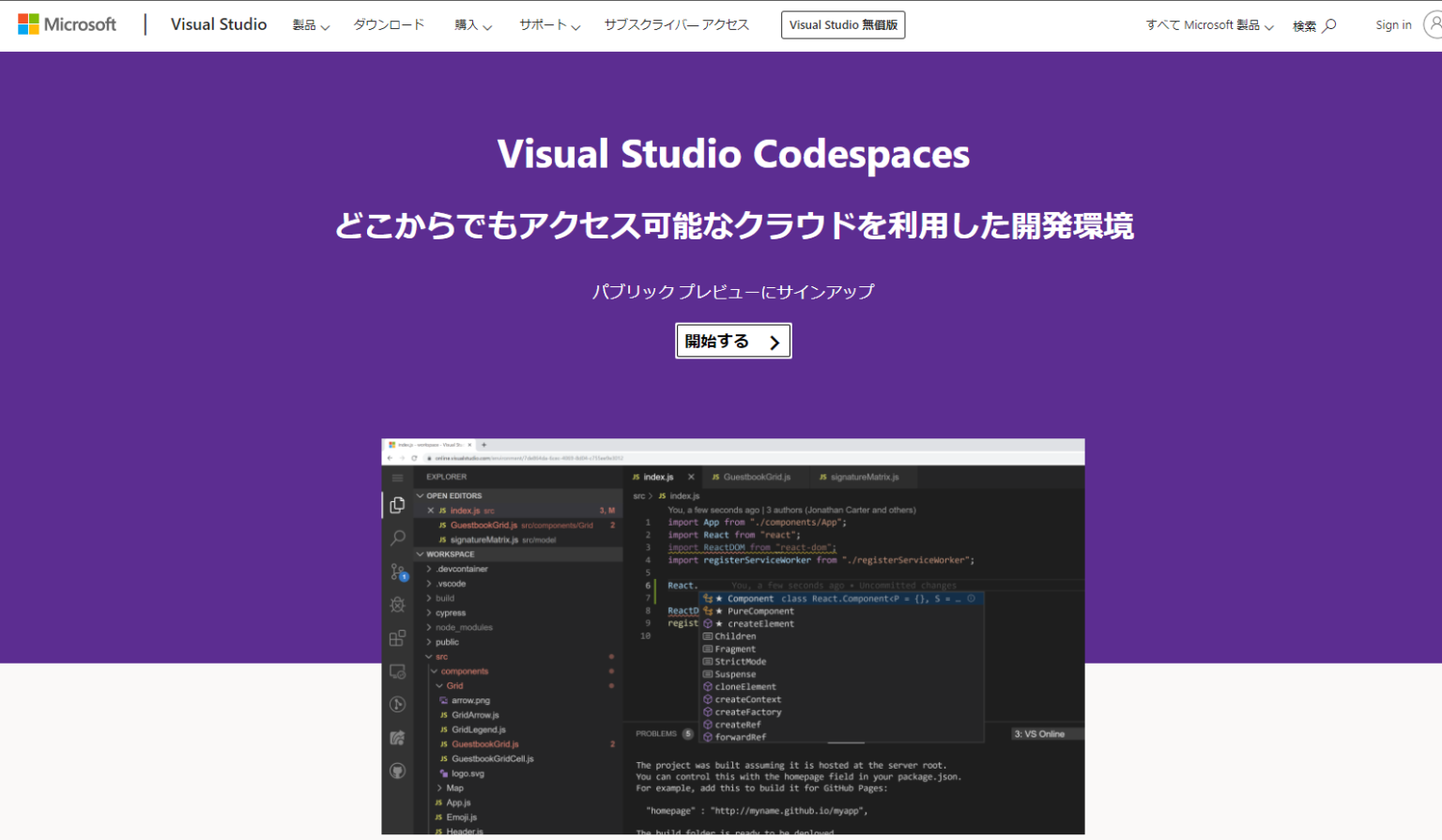
Task: Expand the 製品 dropdown menu
Action: [311, 25]
